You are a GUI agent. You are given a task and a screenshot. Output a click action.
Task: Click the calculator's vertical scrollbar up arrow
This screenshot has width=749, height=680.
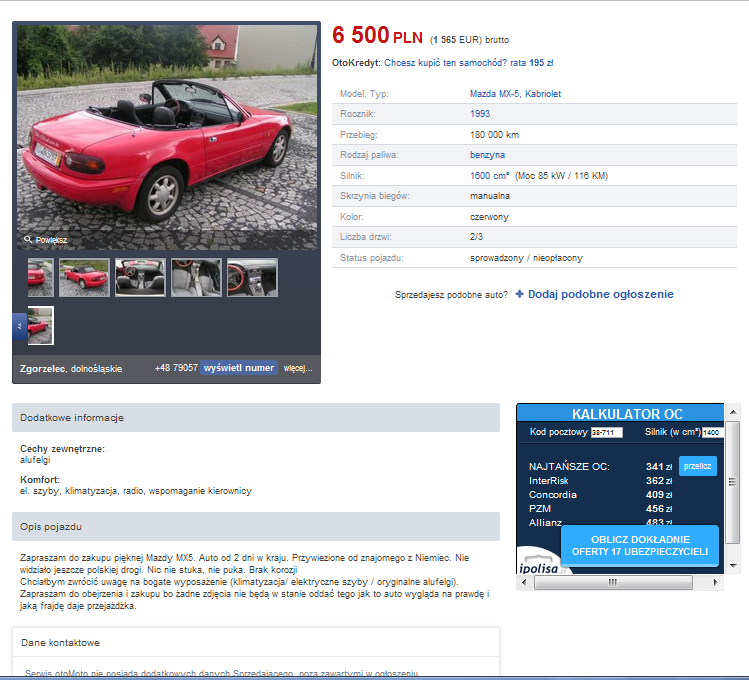[733, 411]
